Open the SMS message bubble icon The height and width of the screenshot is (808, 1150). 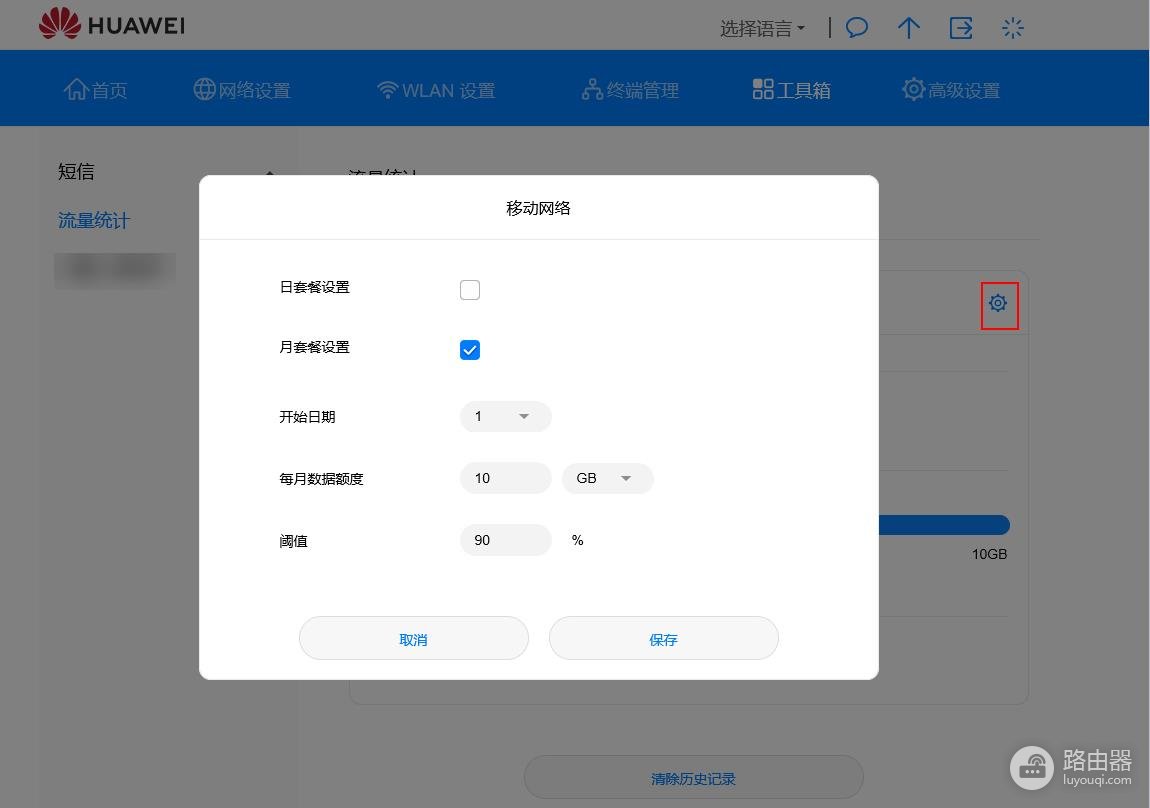[x=857, y=28]
